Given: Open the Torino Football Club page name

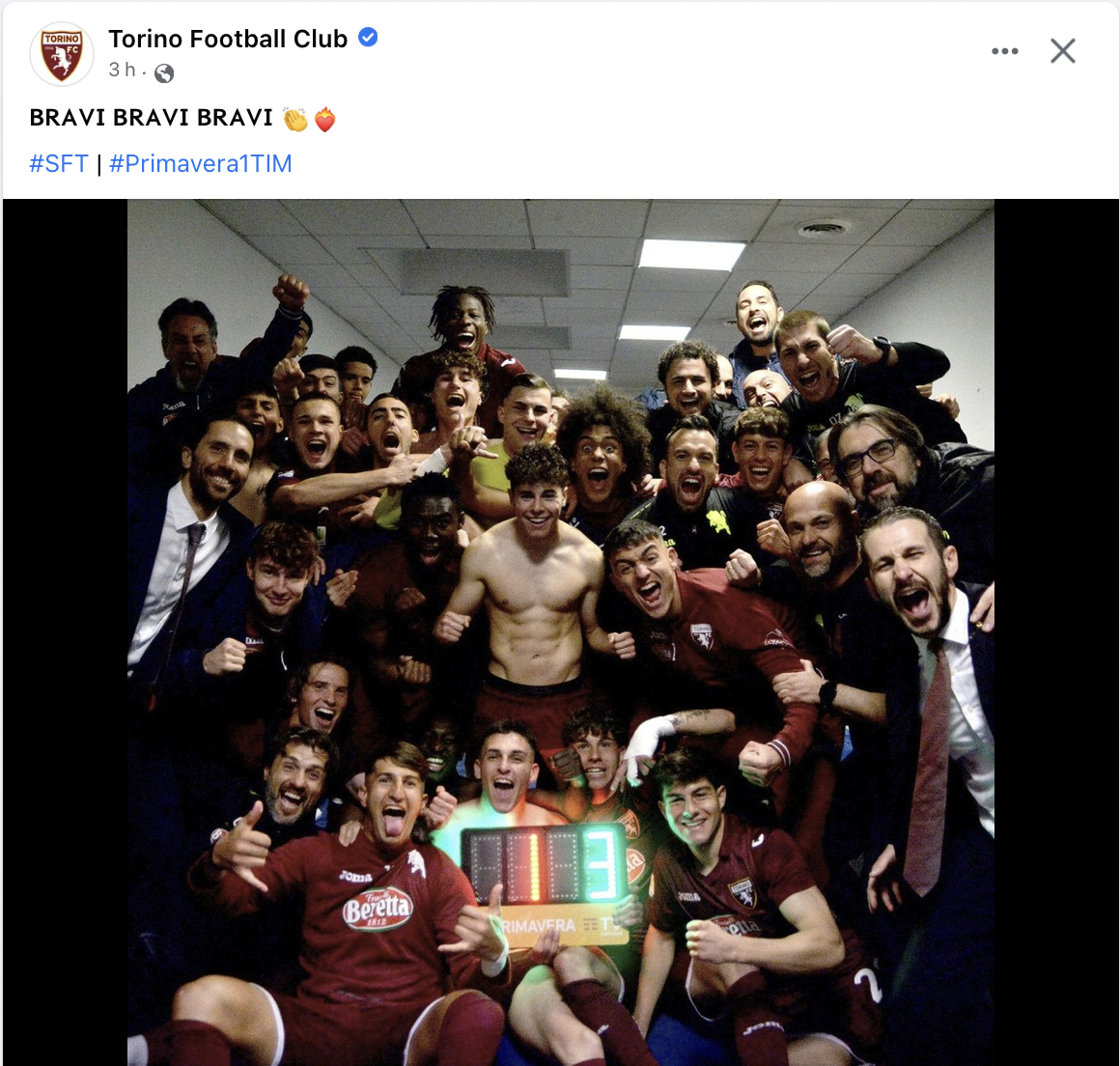Looking at the screenshot, I should click(228, 39).
